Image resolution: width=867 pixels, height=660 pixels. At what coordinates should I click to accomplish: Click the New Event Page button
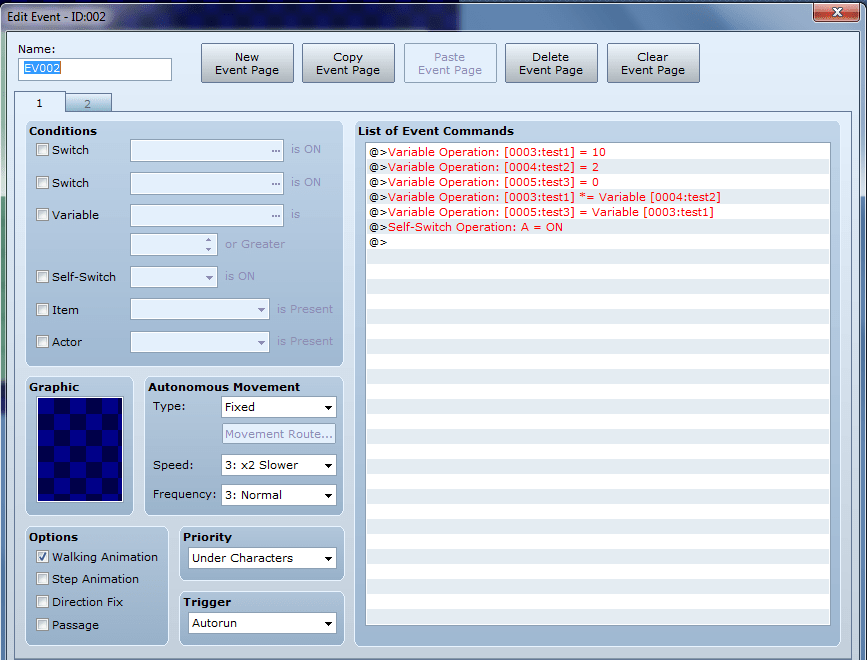(247, 63)
